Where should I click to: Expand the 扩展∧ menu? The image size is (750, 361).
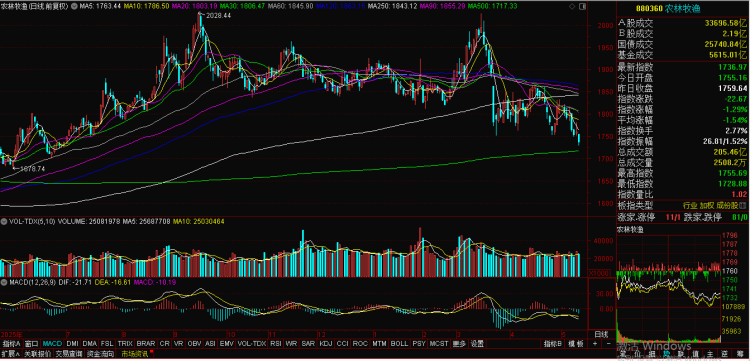click(x=11, y=354)
